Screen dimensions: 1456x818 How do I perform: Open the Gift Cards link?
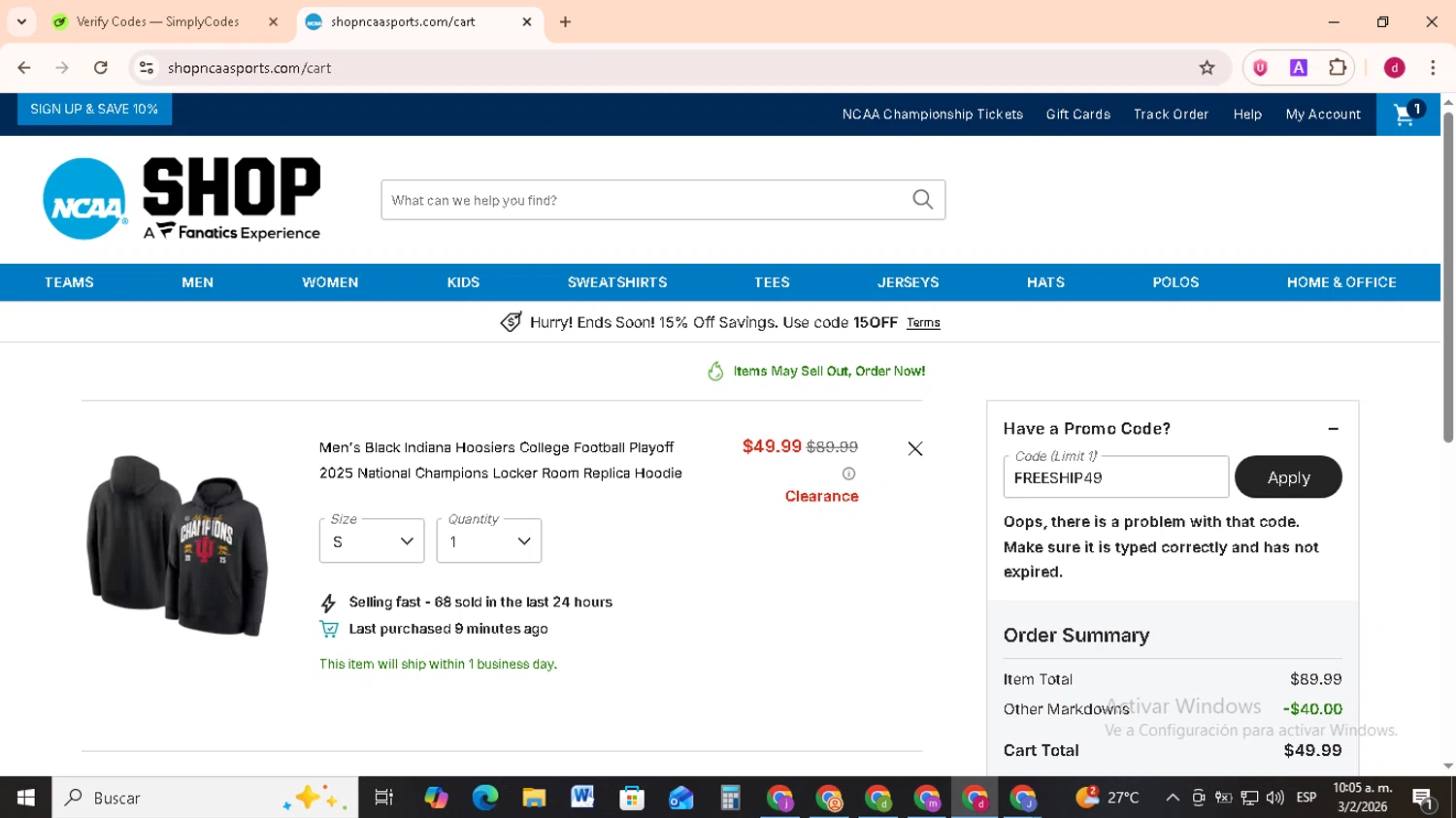pos(1077,115)
